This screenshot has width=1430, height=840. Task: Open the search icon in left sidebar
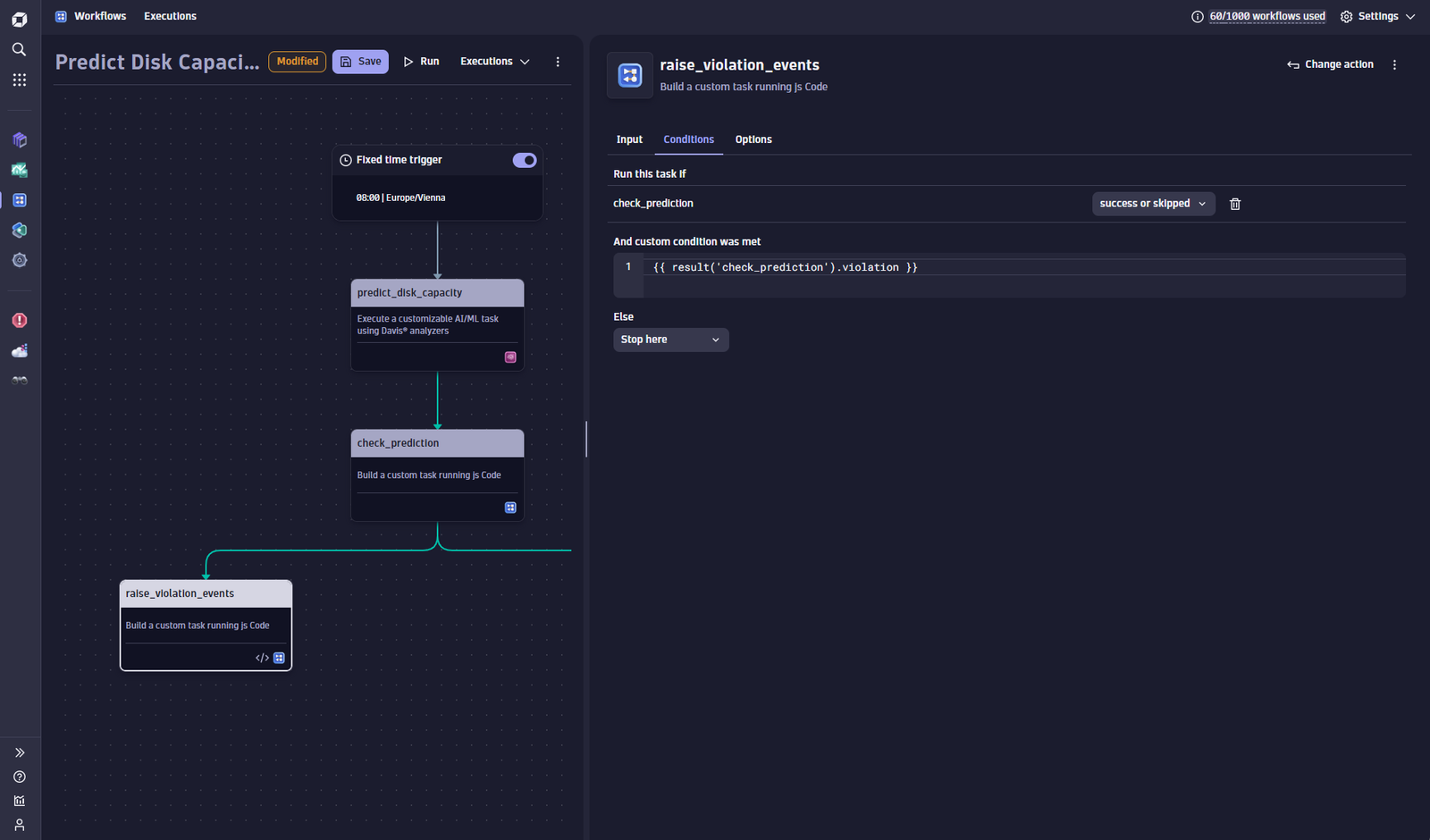click(x=19, y=49)
